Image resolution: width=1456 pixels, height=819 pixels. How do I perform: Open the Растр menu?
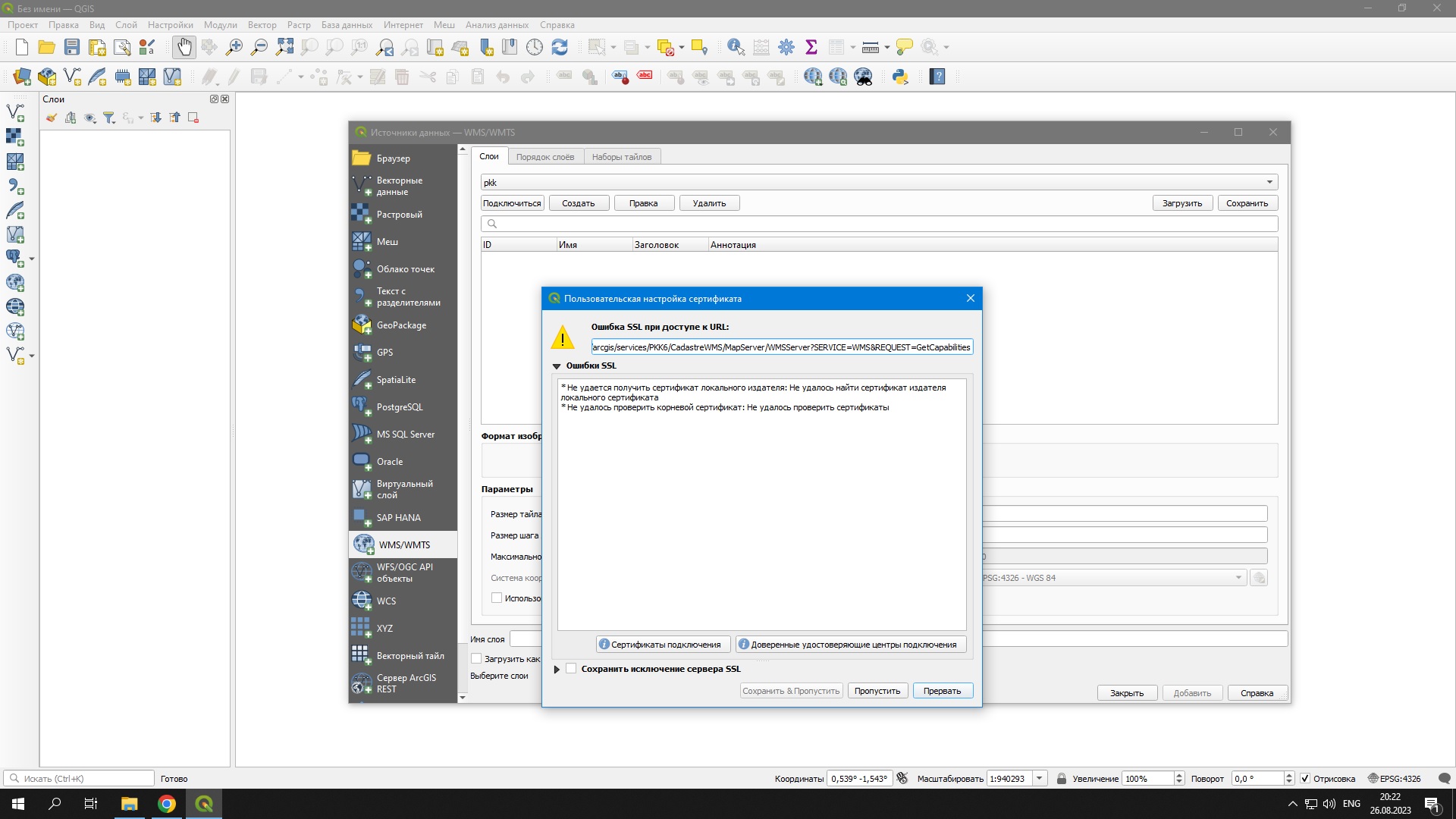point(299,25)
